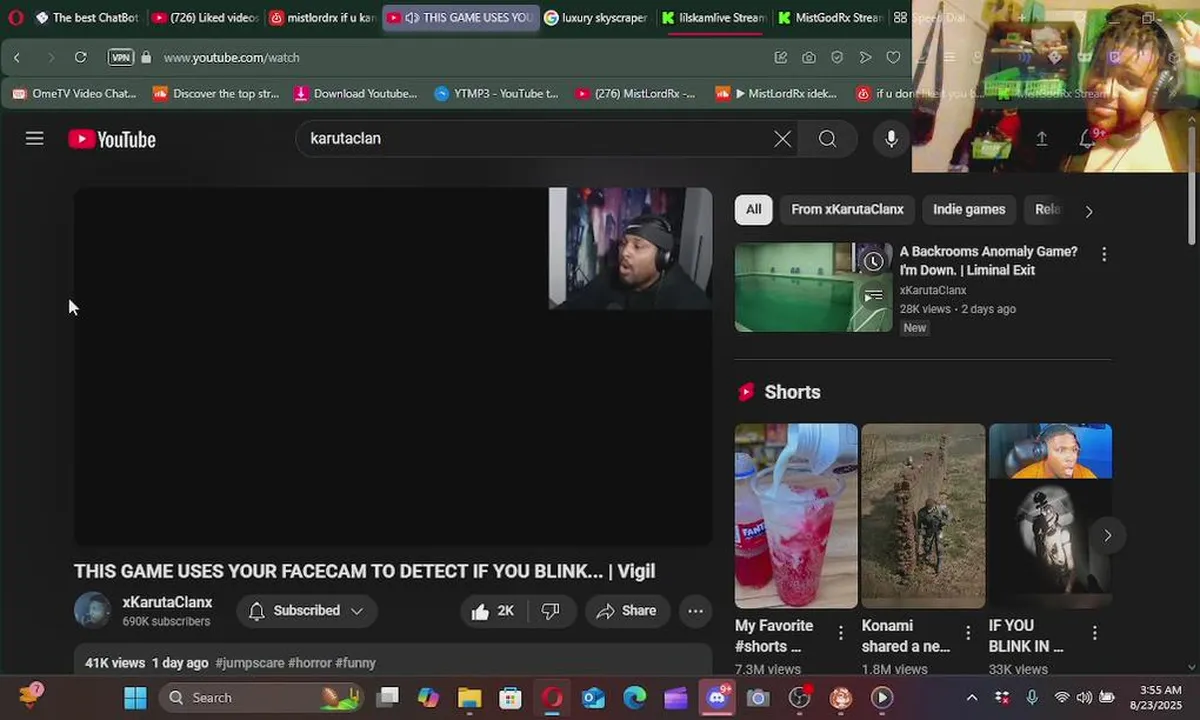
Task: Switch to mistlordrx browser tab
Action: [x=323, y=18]
